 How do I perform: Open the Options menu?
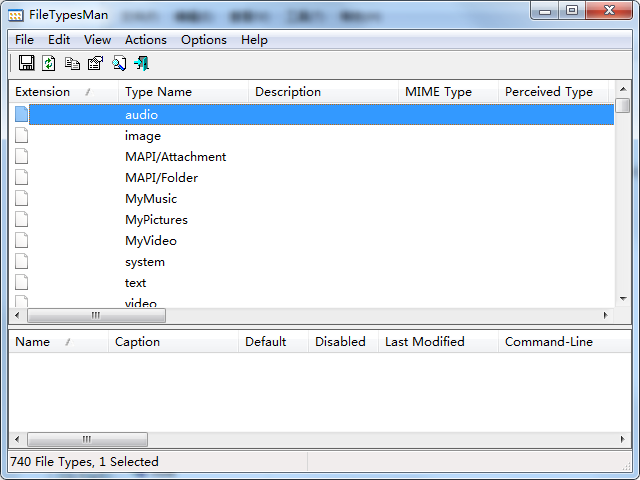pyautogui.click(x=204, y=40)
